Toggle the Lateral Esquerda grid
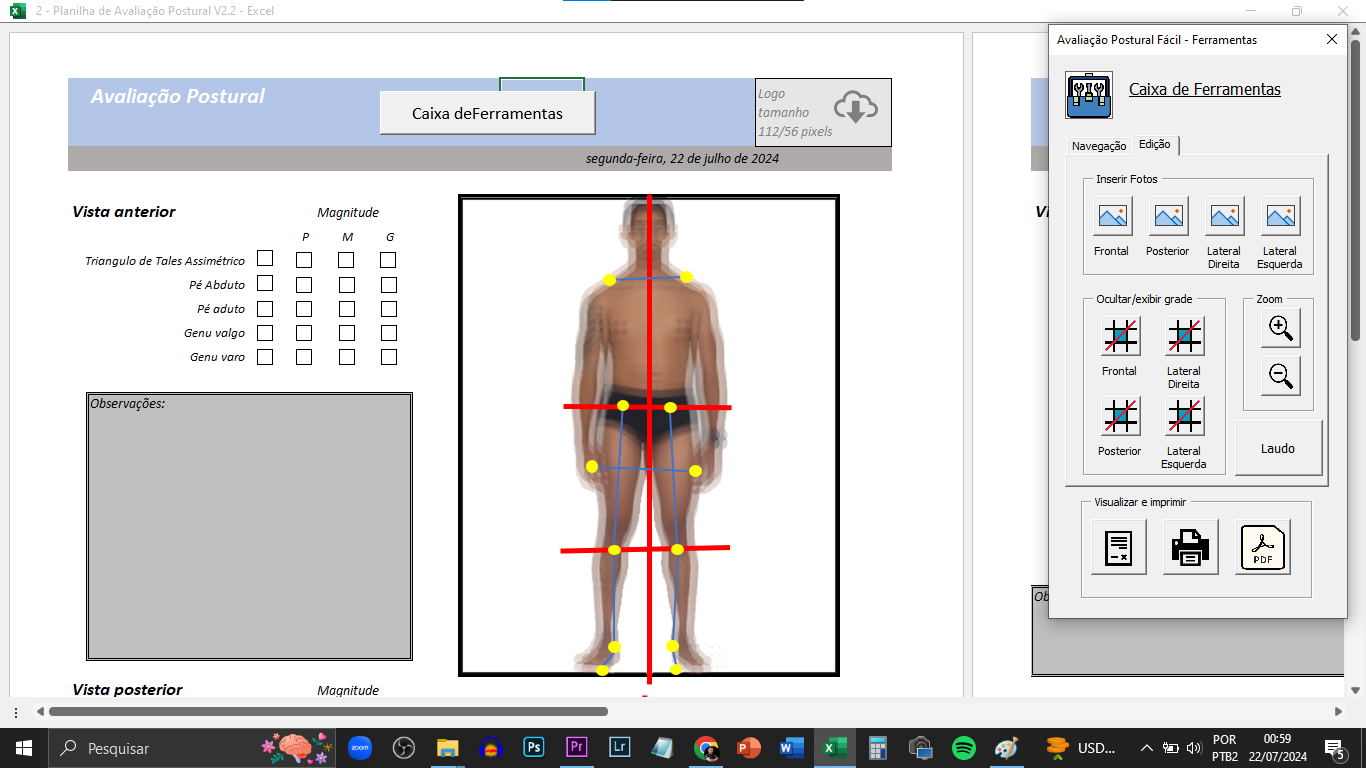 [1184, 416]
